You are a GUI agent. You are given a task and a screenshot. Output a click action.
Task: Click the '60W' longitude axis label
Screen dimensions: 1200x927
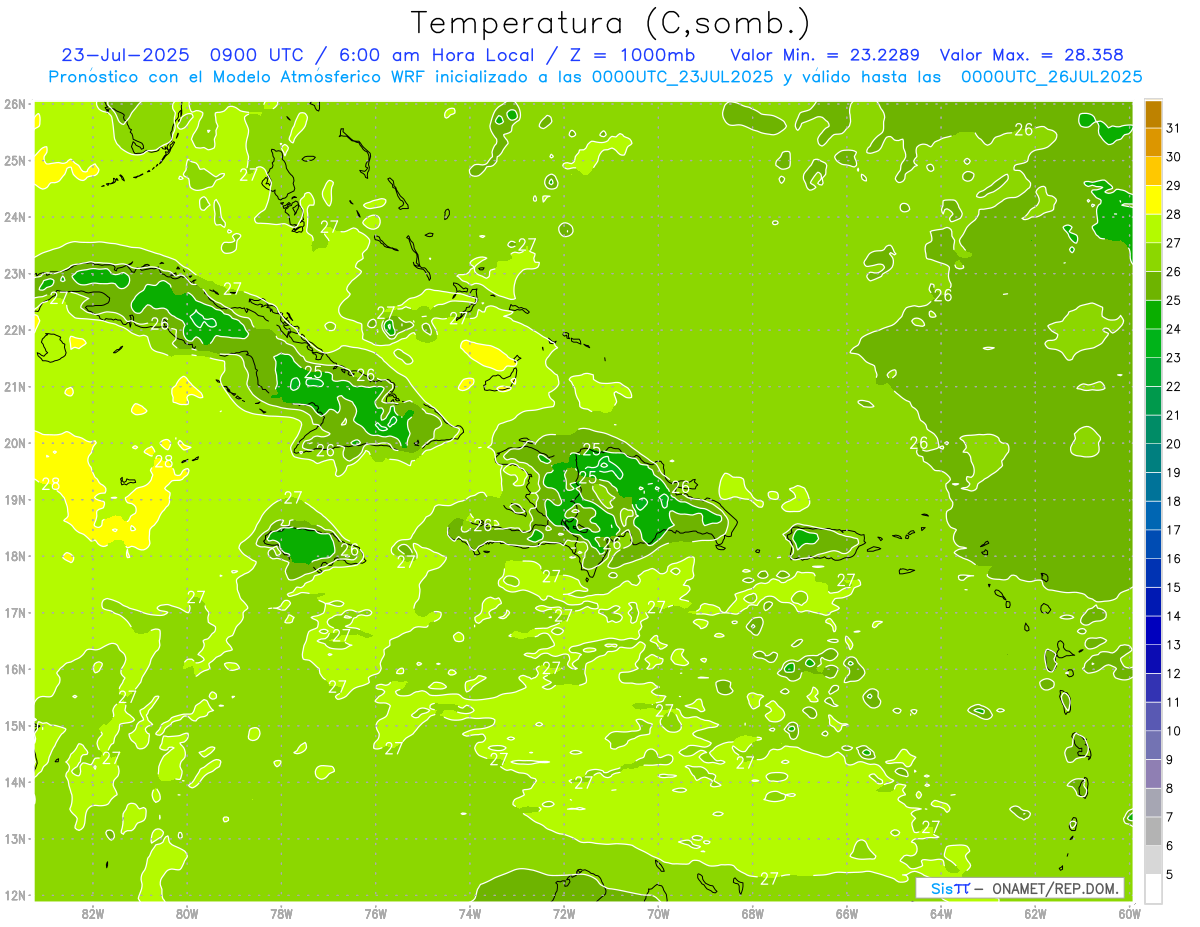pyautogui.click(x=1128, y=912)
